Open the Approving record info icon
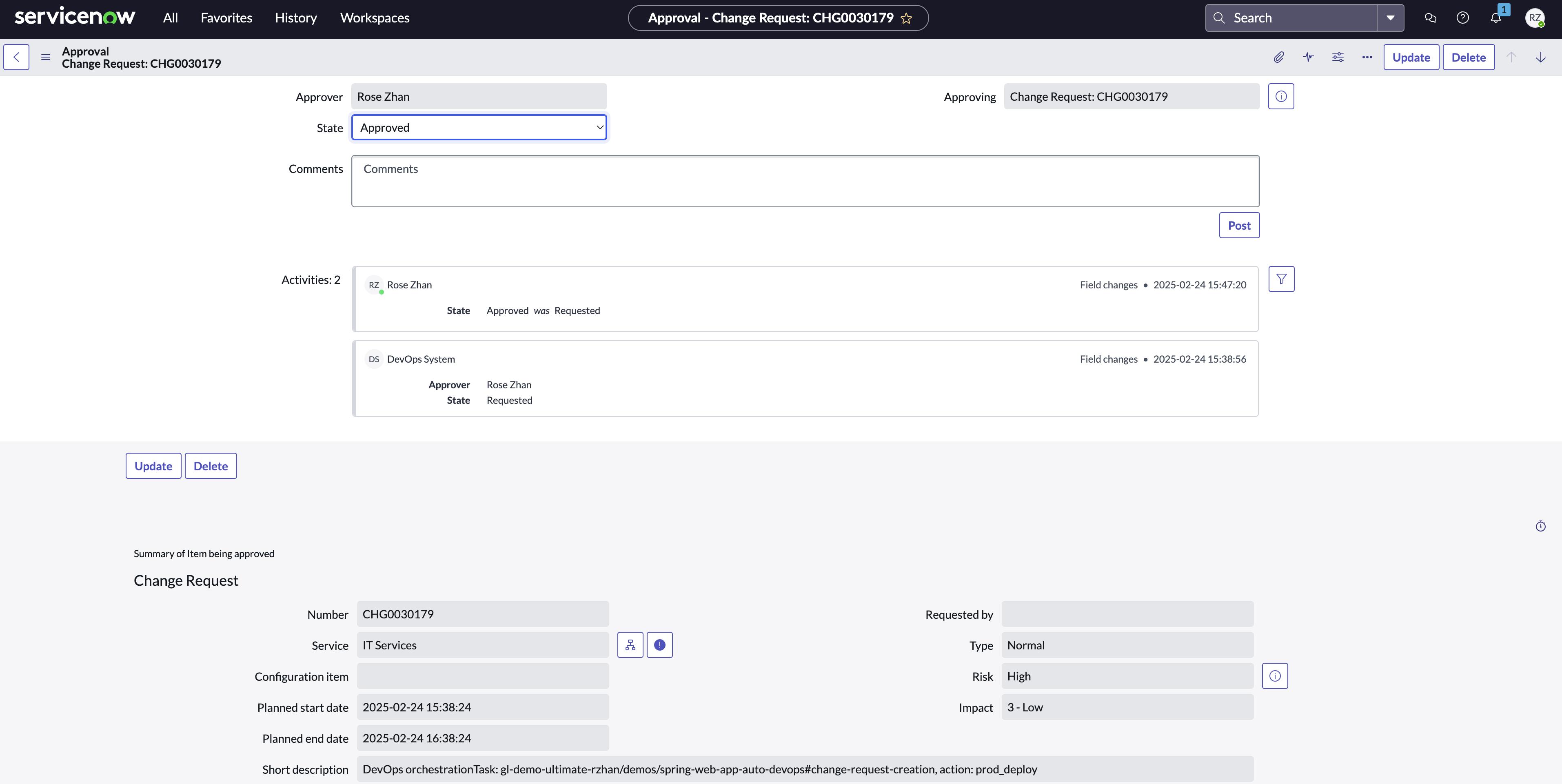This screenshot has height=784, width=1562. click(x=1281, y=96)
